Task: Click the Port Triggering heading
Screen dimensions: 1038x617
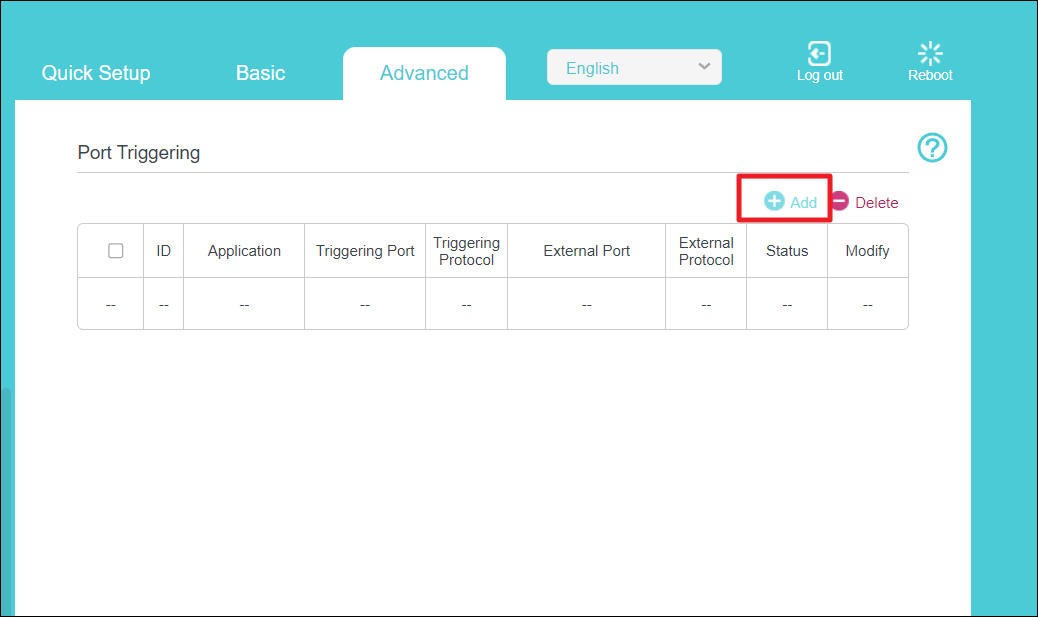Action: 139,153
